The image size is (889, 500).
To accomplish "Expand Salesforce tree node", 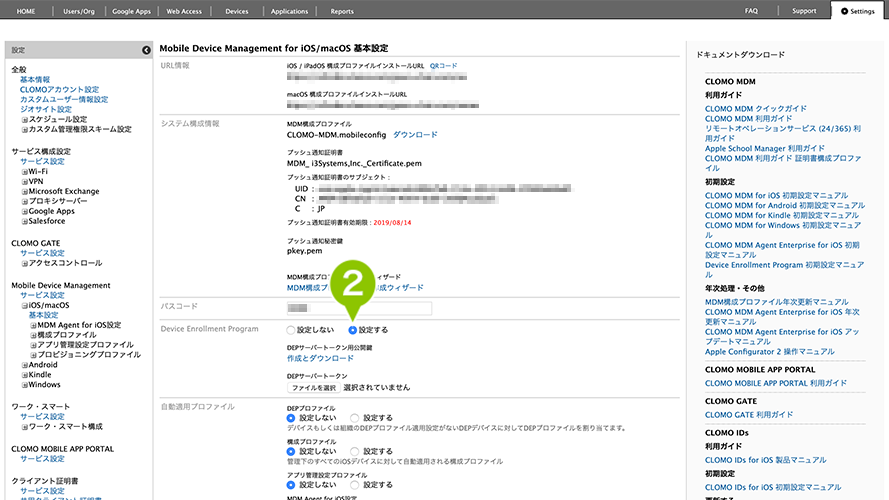I will [25, 222].
